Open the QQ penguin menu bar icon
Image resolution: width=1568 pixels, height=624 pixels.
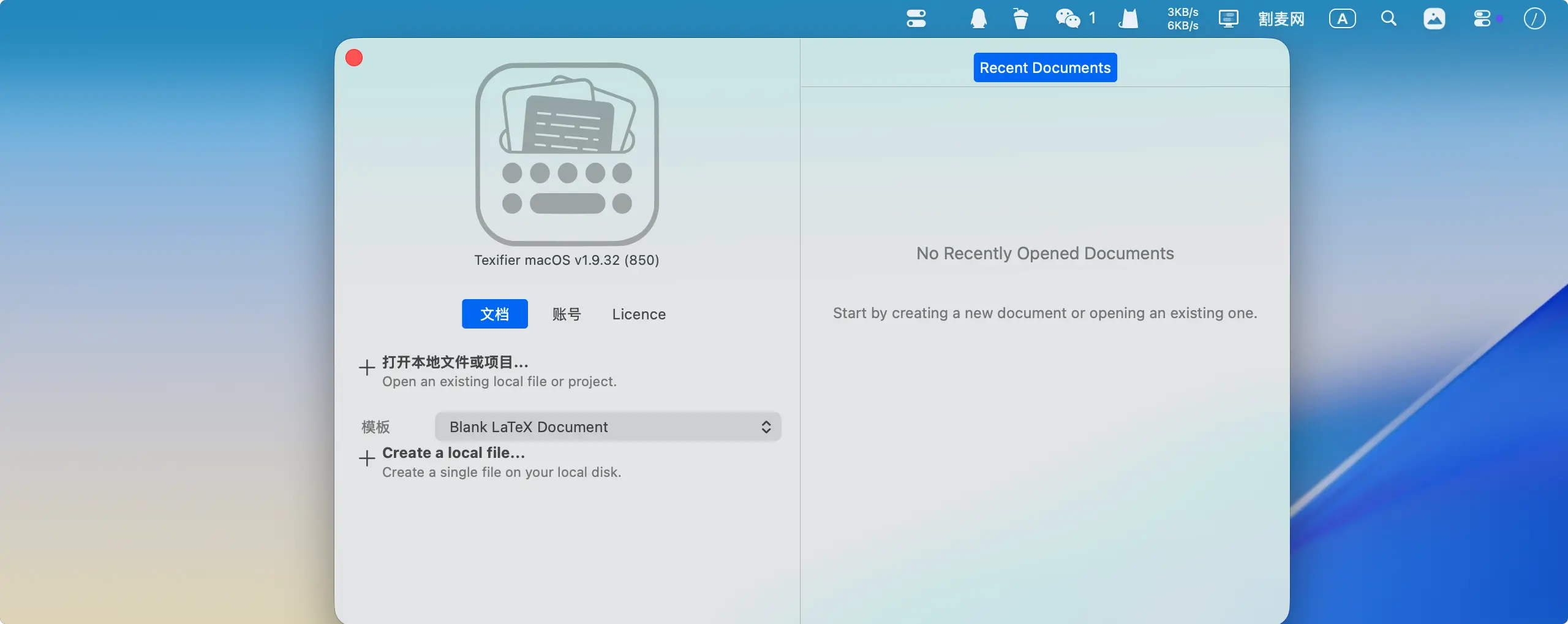(978, 19)
